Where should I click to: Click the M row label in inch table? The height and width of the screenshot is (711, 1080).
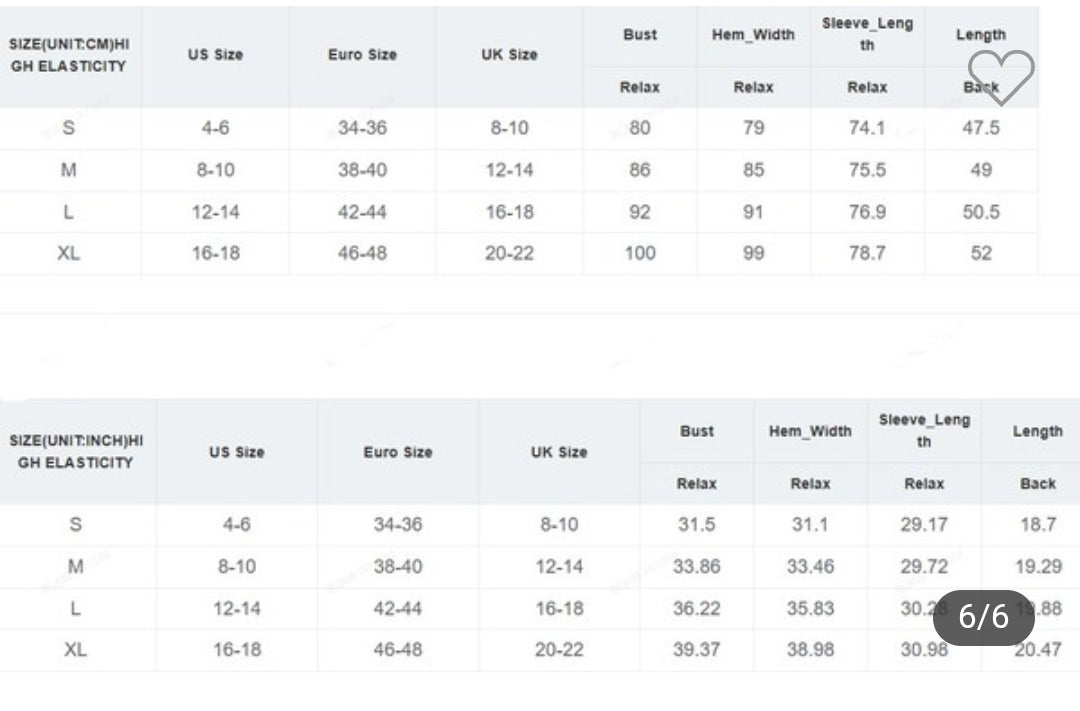coord(76,567)
